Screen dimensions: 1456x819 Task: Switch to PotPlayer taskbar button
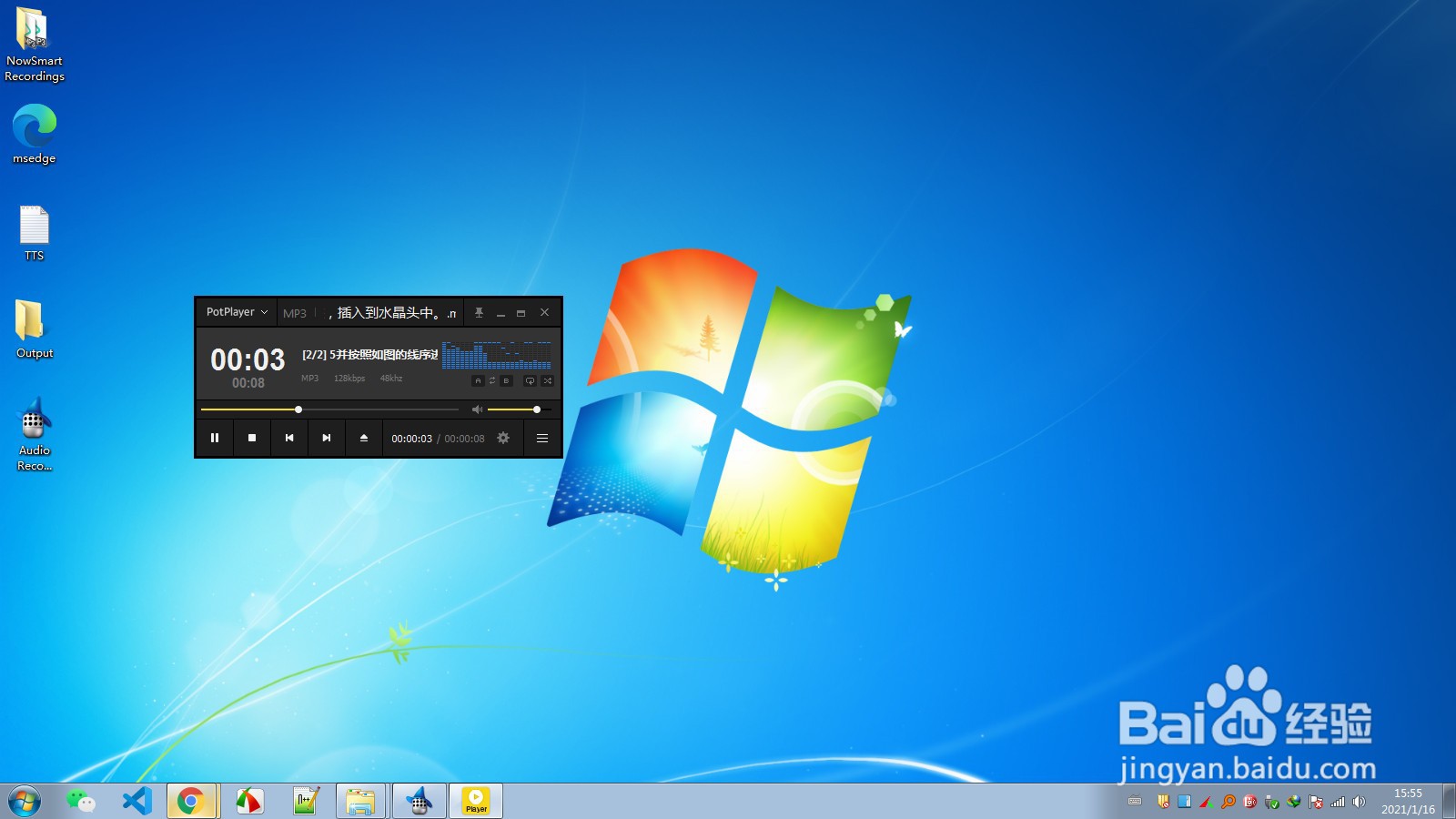click(476, 802)
